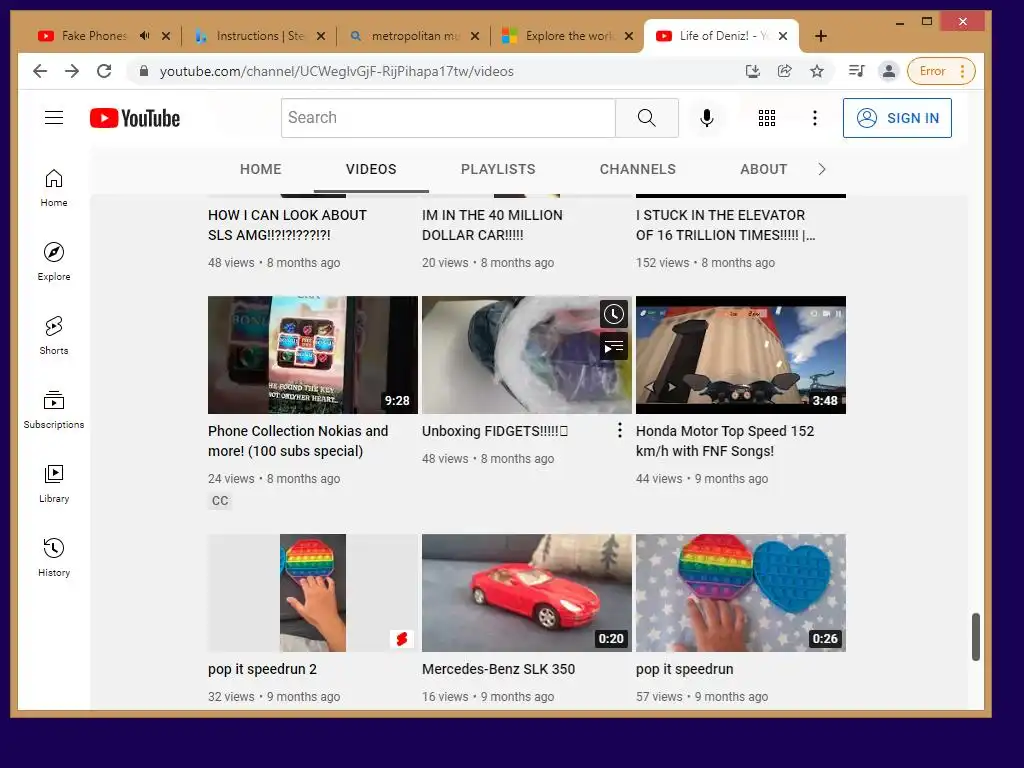Open three-dot menu for Unboxing FIDGETS video

[x=620, y=430]
